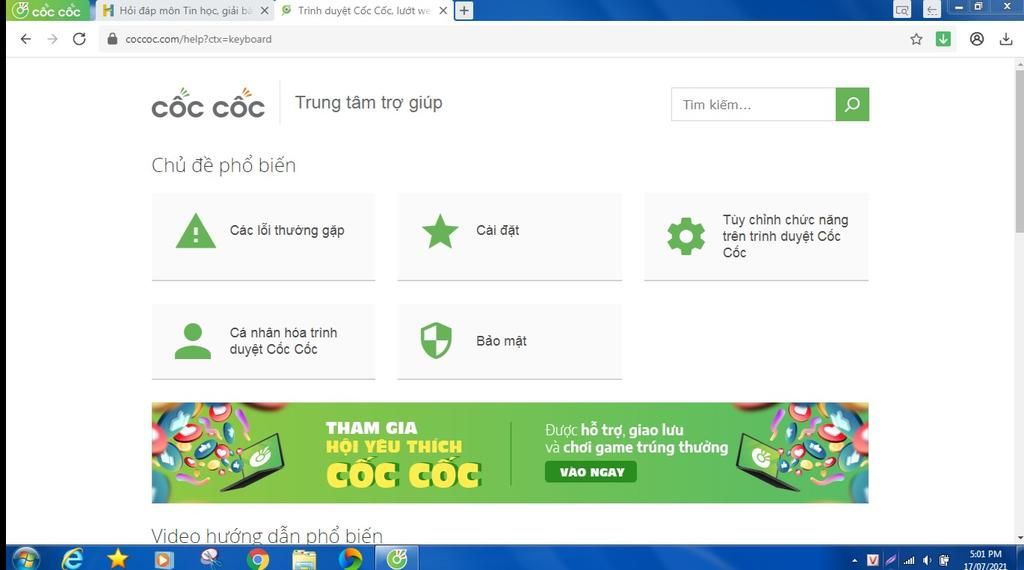The image size is (1024, 570).
Task: Click the network signal tray icon
Action: [909, 560]
